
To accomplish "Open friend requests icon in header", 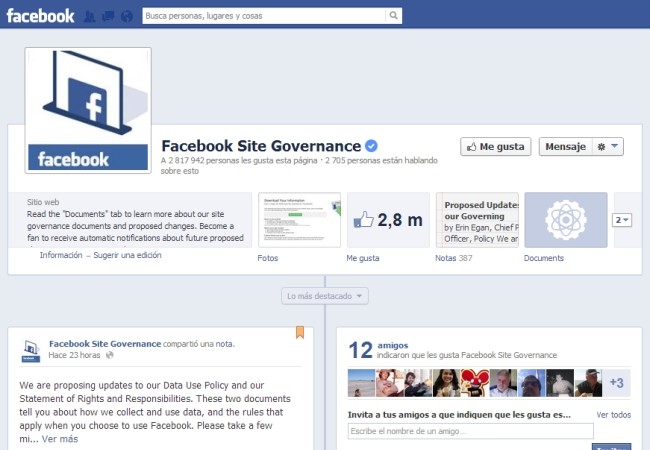I will pyautogui.click(x=89, y=17).
